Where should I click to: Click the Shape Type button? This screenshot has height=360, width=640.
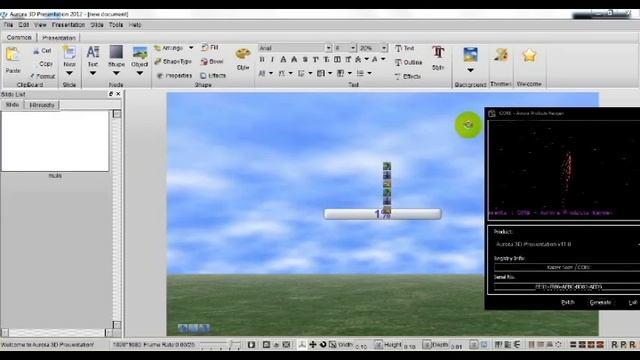(x=173, y=62)
